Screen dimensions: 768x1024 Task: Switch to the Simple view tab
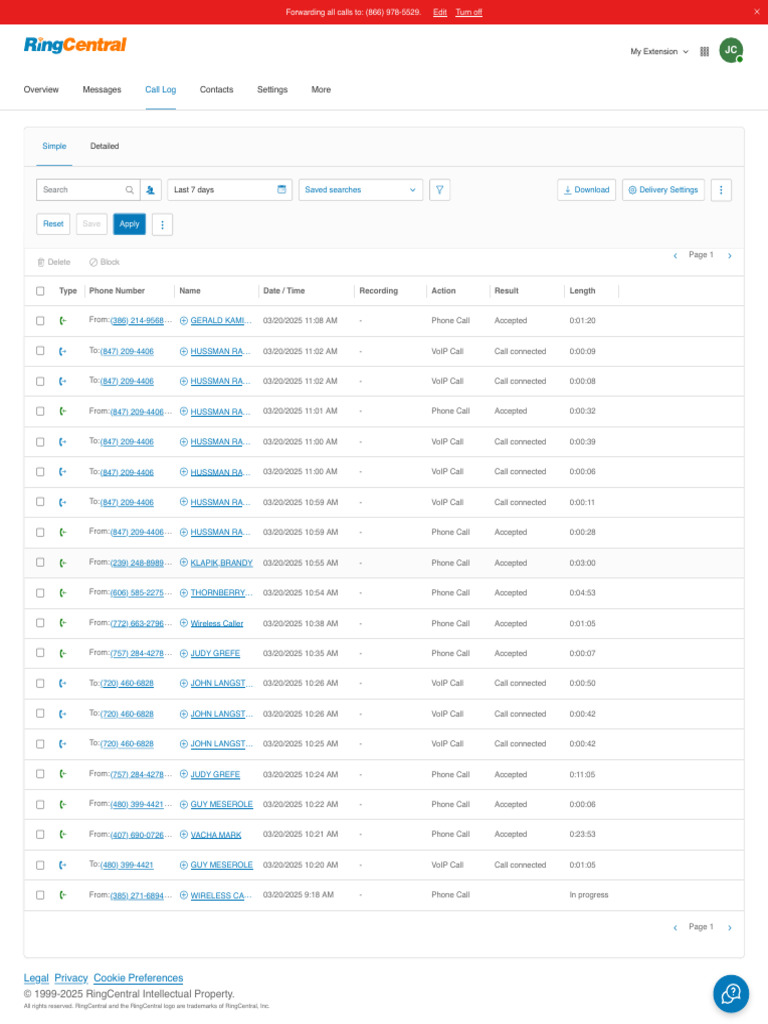pyautogui.click(x=54, y=146)
